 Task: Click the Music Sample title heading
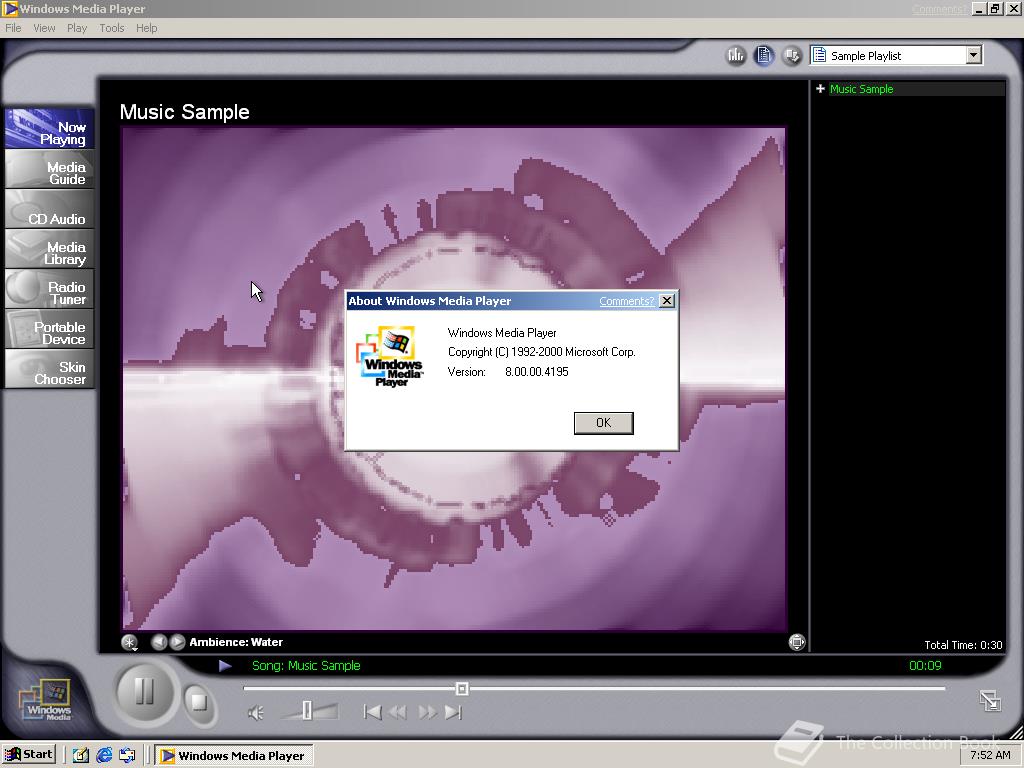point(185,112)
